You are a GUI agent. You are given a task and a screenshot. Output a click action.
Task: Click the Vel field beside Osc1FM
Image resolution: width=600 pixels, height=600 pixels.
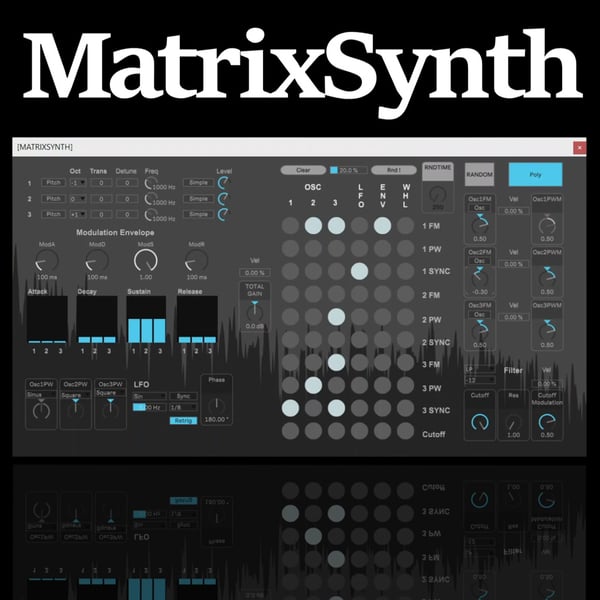513,211
